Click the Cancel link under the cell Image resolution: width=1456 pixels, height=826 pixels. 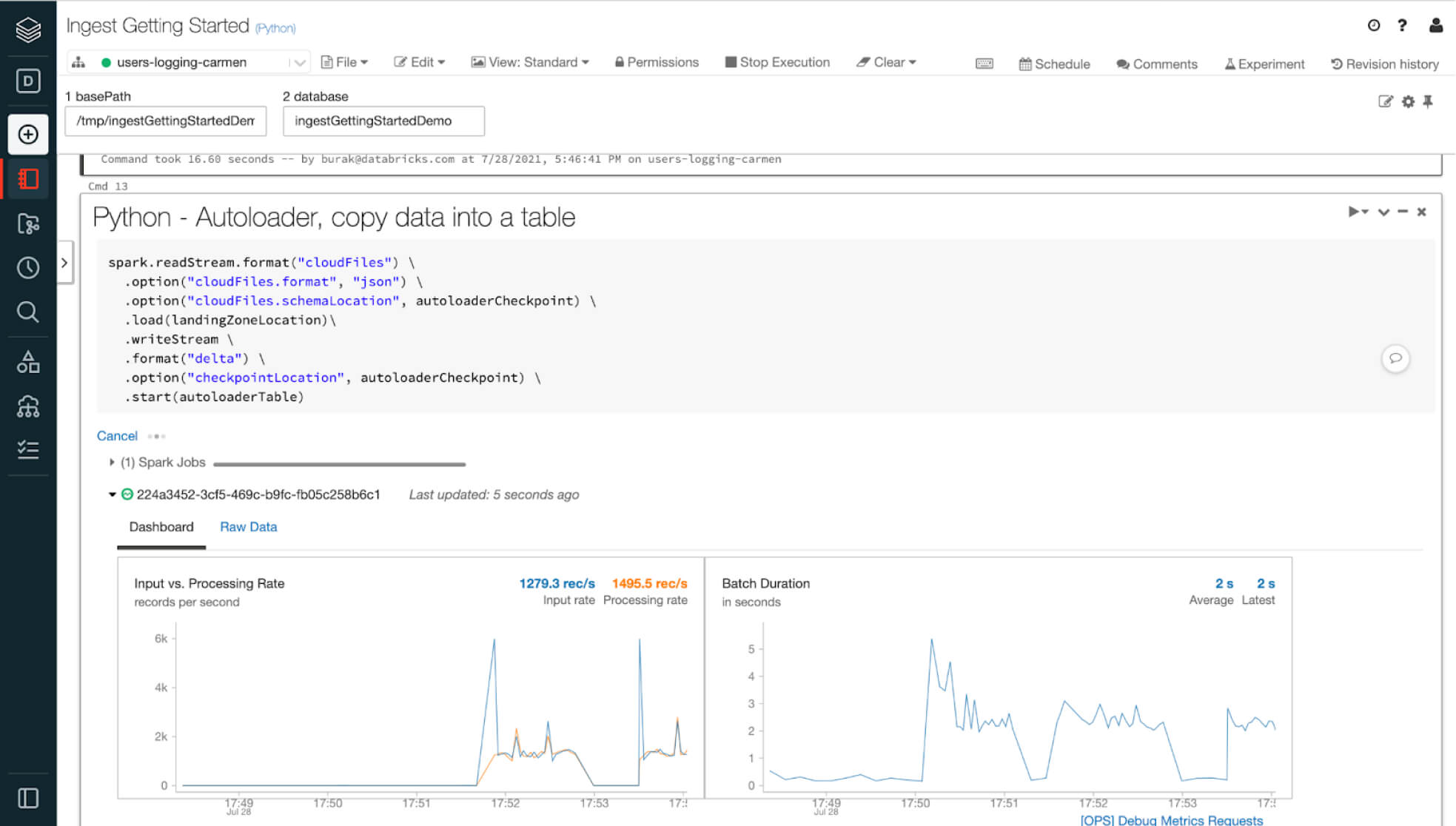(x=117, y=436)
